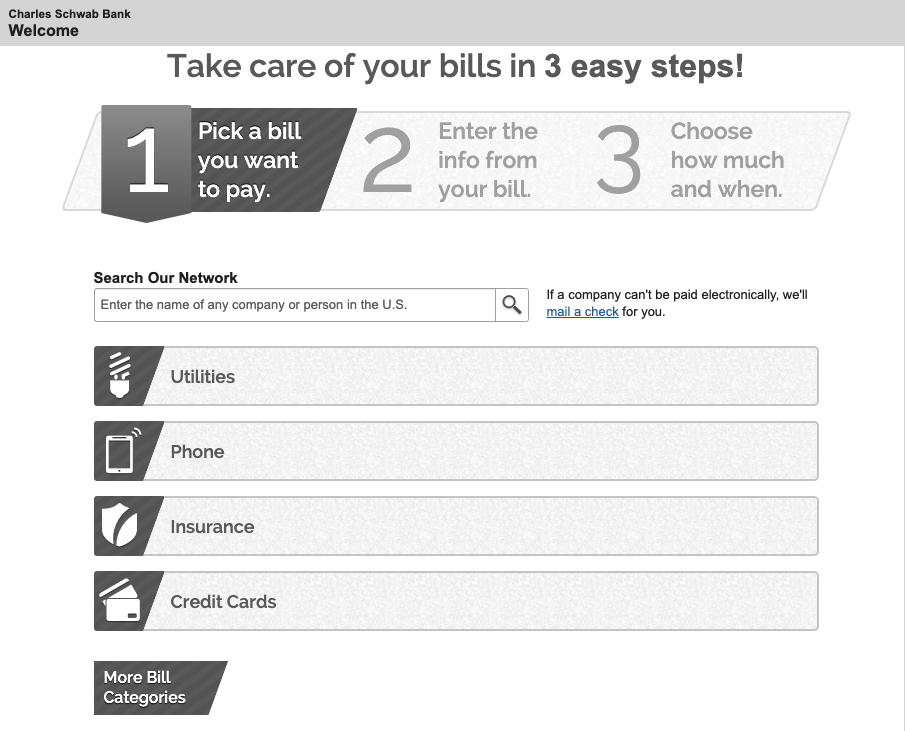905x731 pixels.
Task: Click the "Take care of your bills" heading
Action: pyautogui.click(x=455, y=67)
